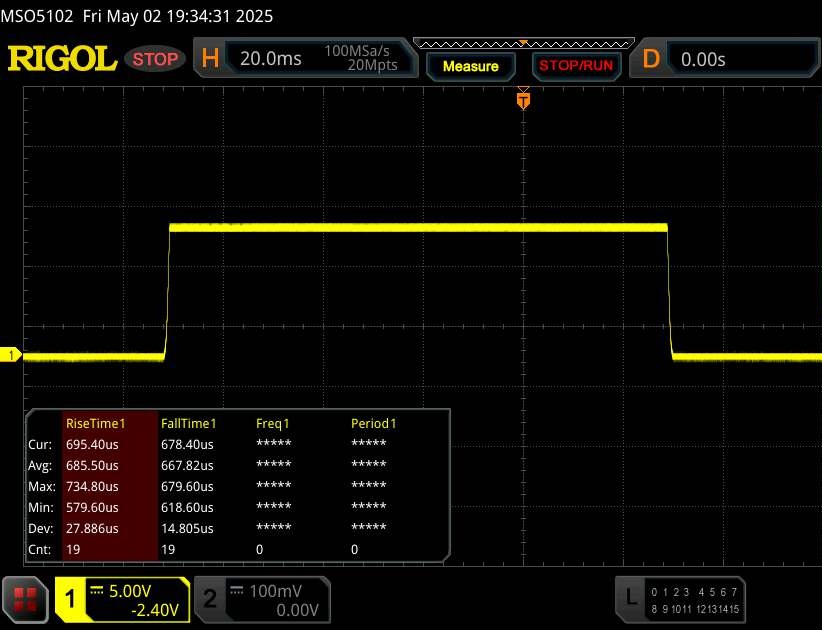Screen dimensions: 822x630
Task: Click the 679.60us max fall time value
Action: 187,486
